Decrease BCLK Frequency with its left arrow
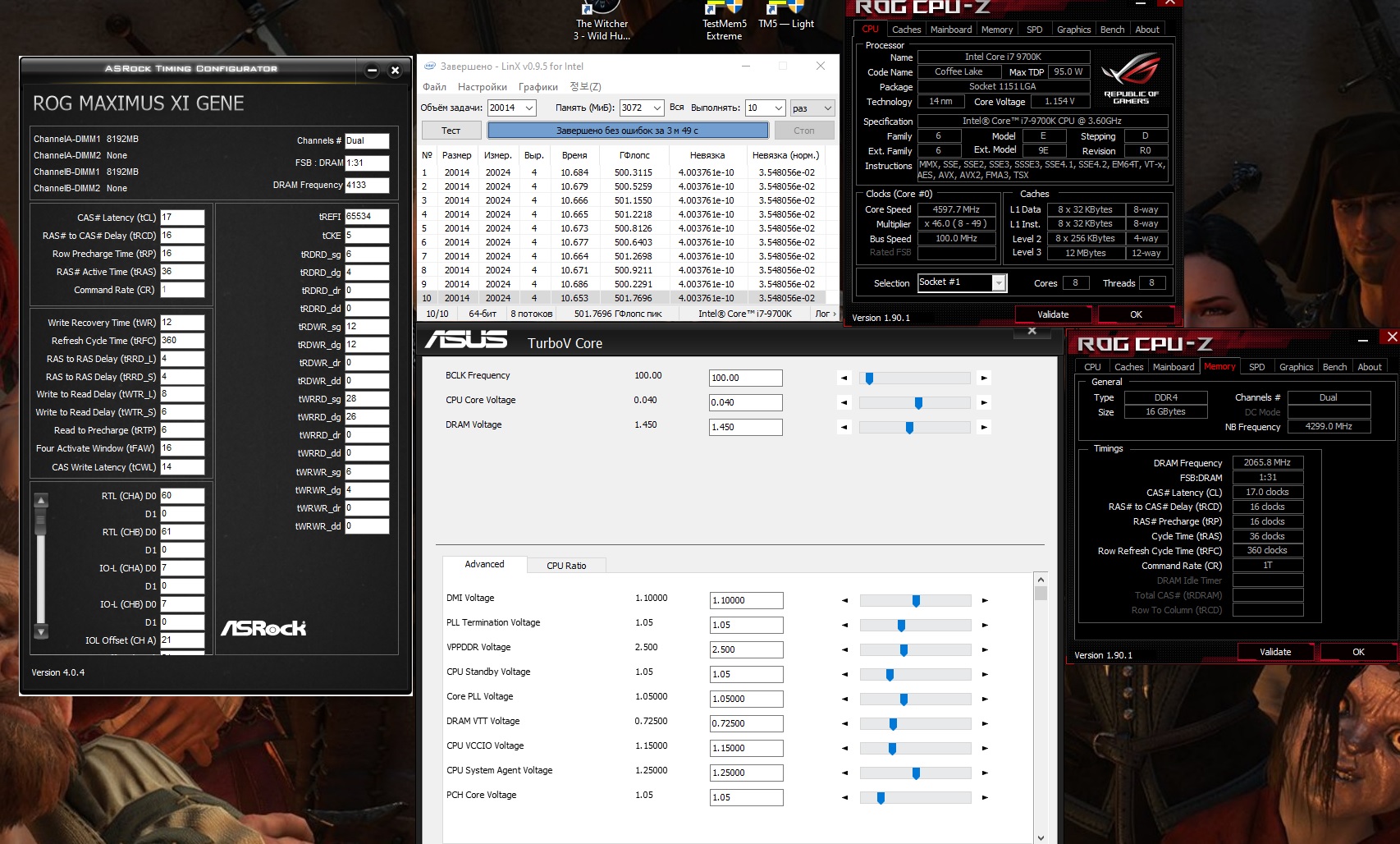The image size is (1400, 844). (844, 378)
